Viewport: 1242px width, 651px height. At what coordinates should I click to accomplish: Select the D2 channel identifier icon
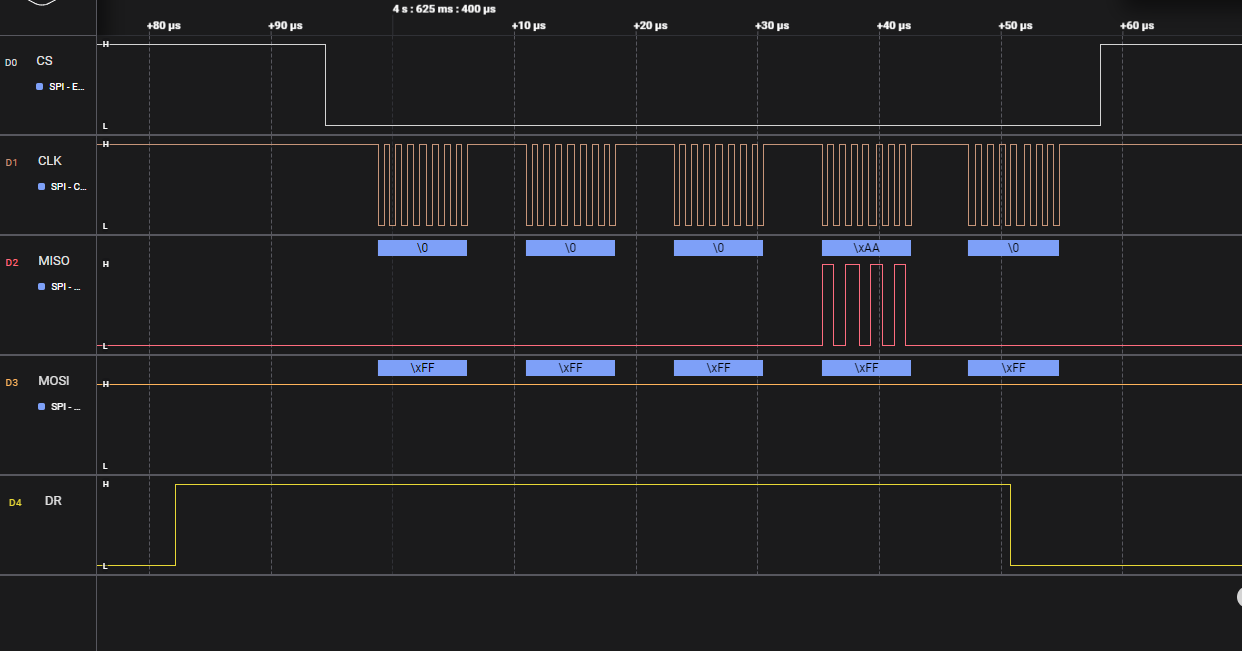tap(11, 261)
